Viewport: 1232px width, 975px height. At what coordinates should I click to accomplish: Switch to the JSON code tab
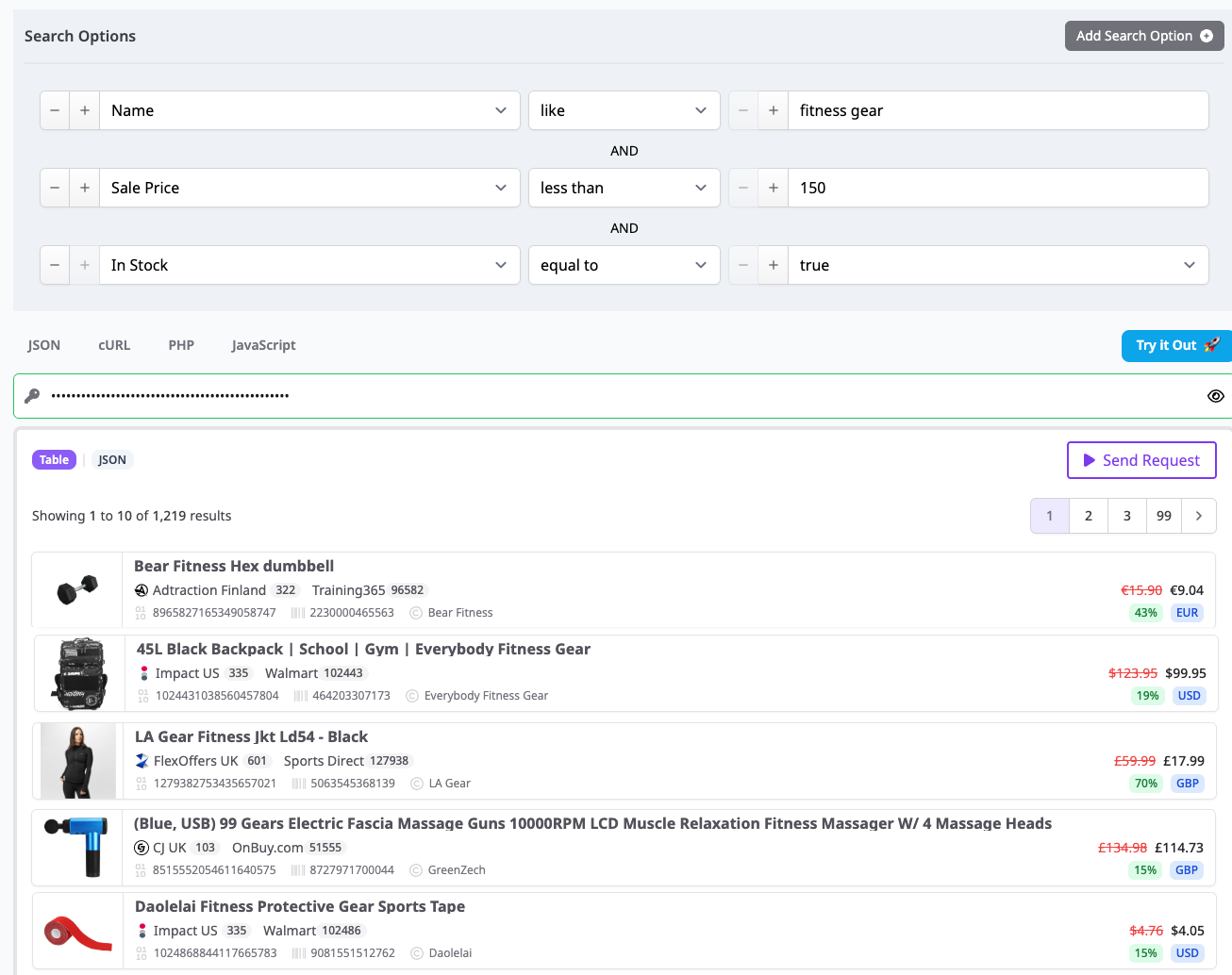click(44, 345)
